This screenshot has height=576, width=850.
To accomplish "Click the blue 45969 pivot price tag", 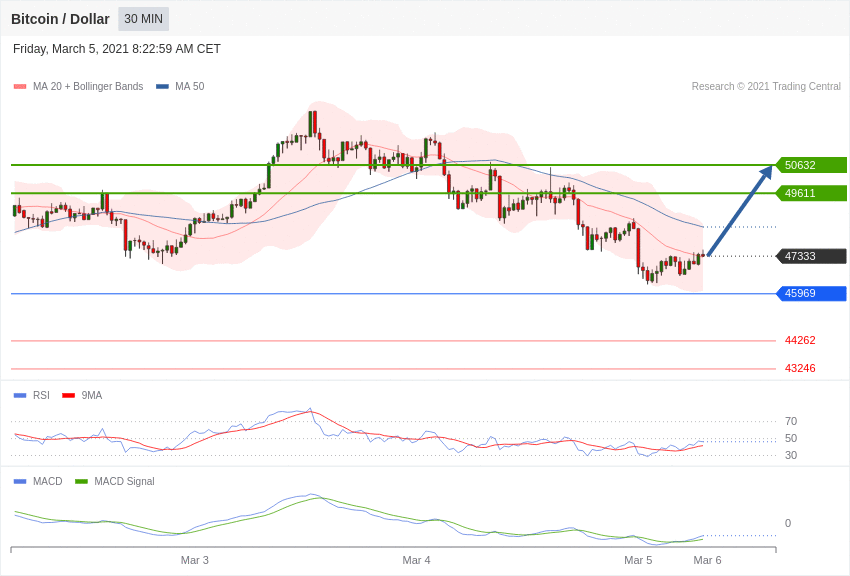I will pyautogui.click(x=811, y=293).
